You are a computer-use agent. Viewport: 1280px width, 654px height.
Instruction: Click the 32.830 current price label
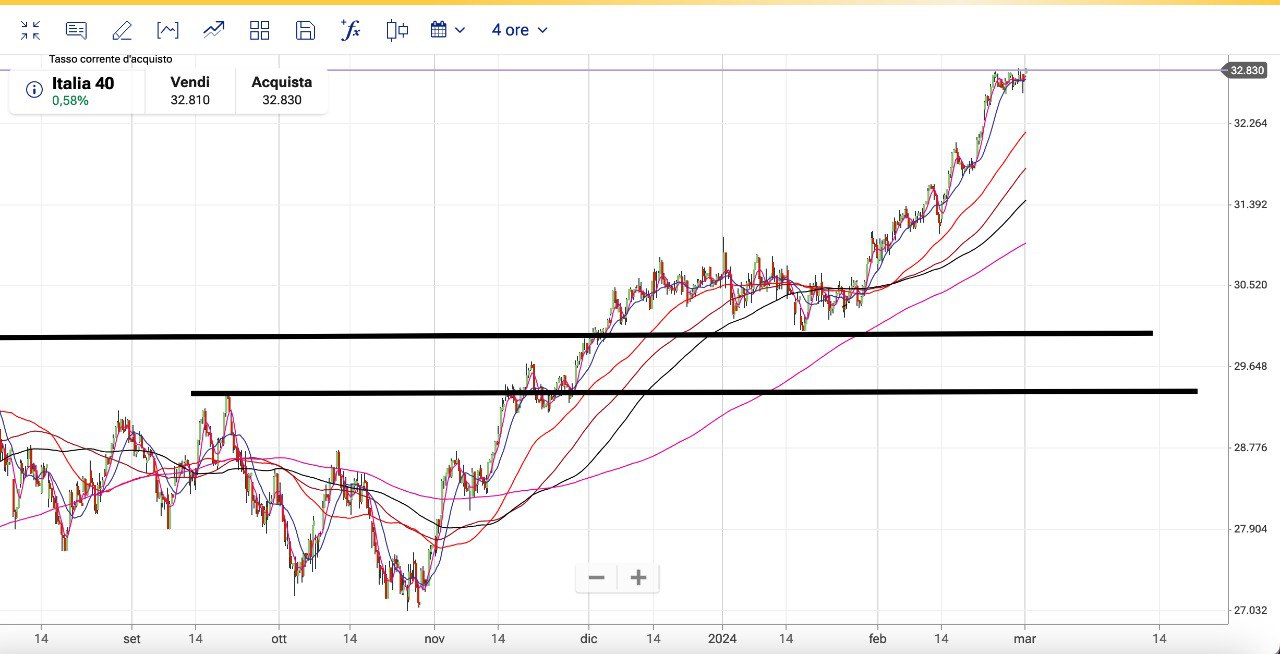pos(1246,70)
